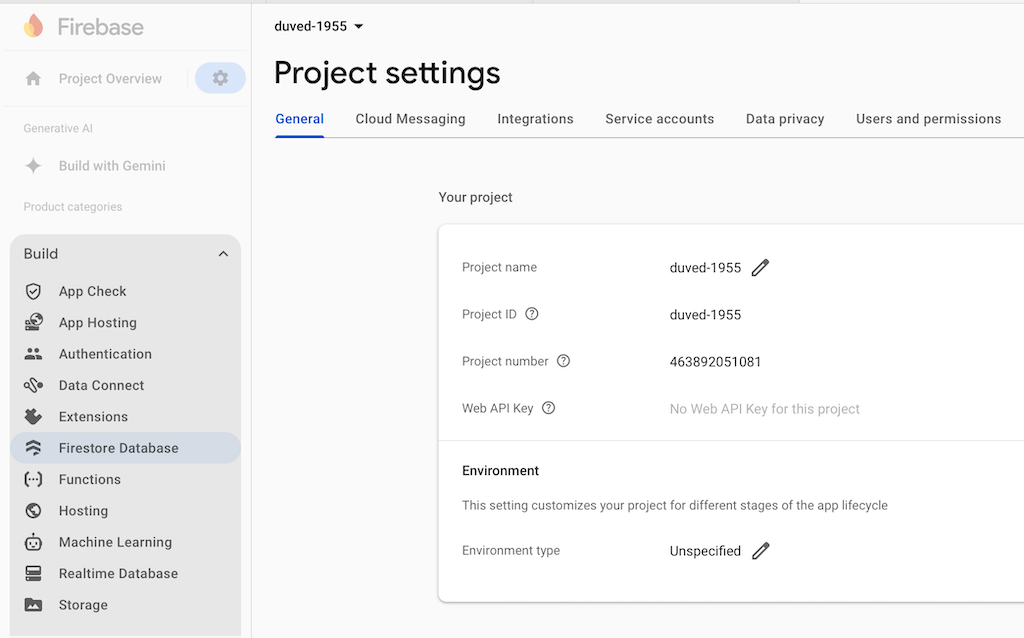Click the Firebase wordmark text
This screenshot has width=1024, height=638.
pyautogui.click(x=101, y=27)
